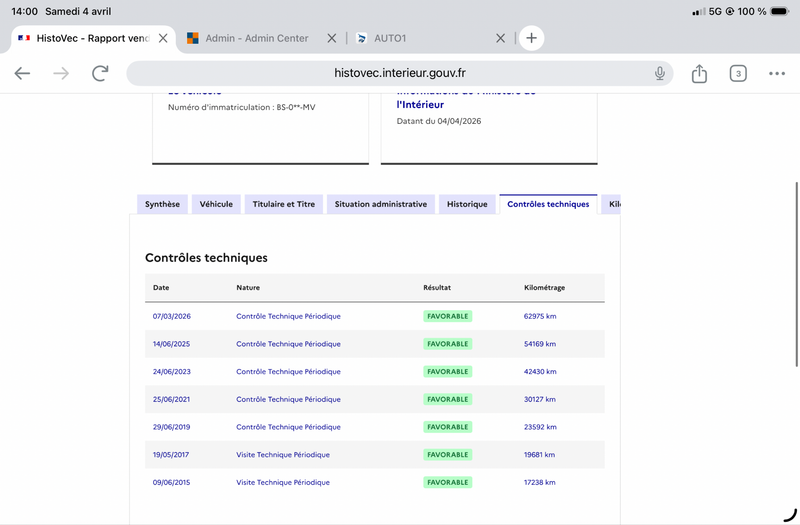Reload the HistoVec page

[x=100, y=73]
